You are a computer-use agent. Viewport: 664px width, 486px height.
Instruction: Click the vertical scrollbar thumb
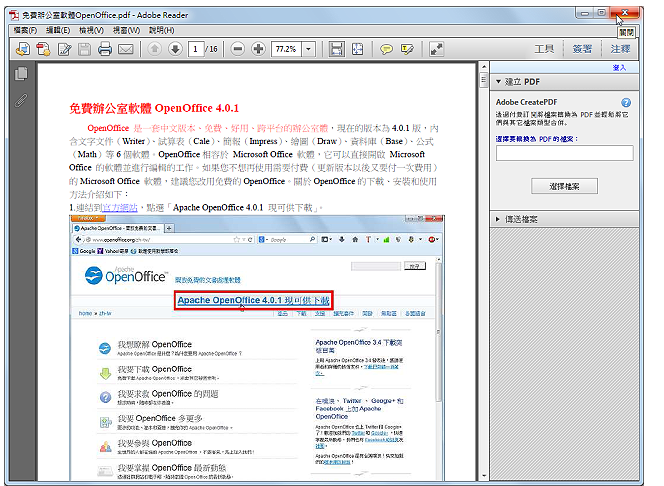[x=484, y=80]
